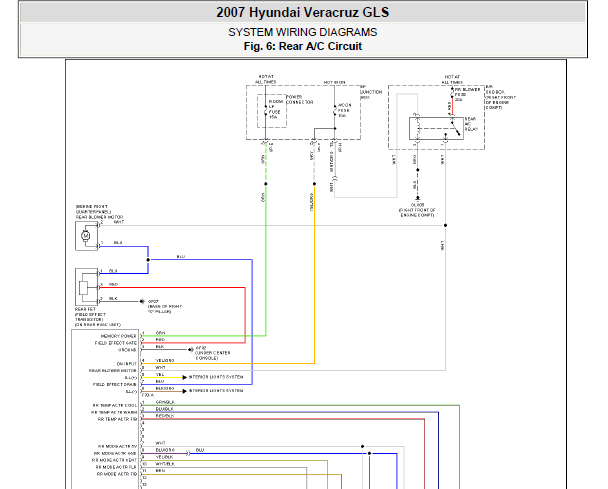Image resolution: width=608 pixels, height=489 pixels.
Task: Click the rear FET transistor symbol
Action: [86, 287]
